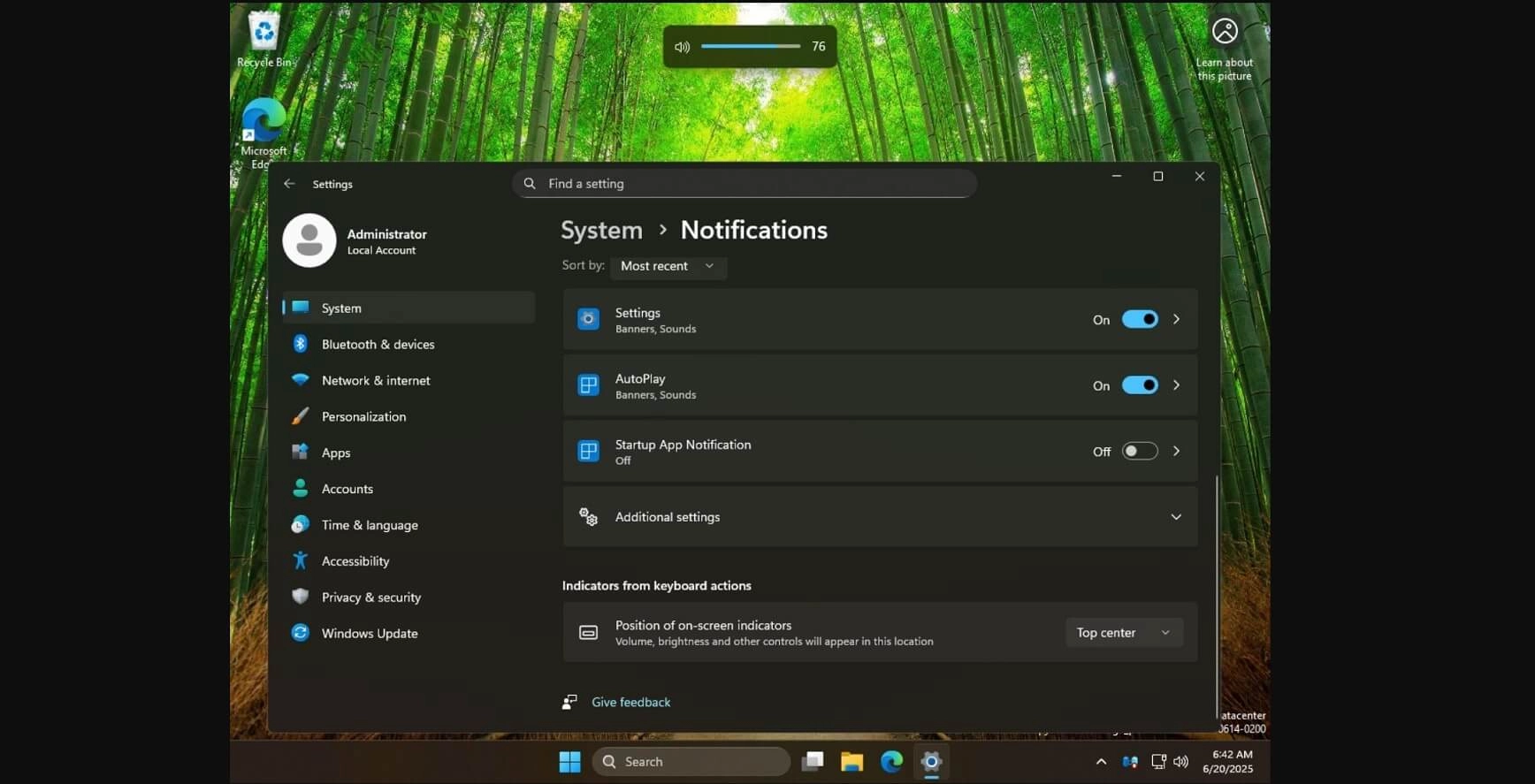
Task: Open Apps settings category
Action: pyautogui.click(x=409, y=453)
